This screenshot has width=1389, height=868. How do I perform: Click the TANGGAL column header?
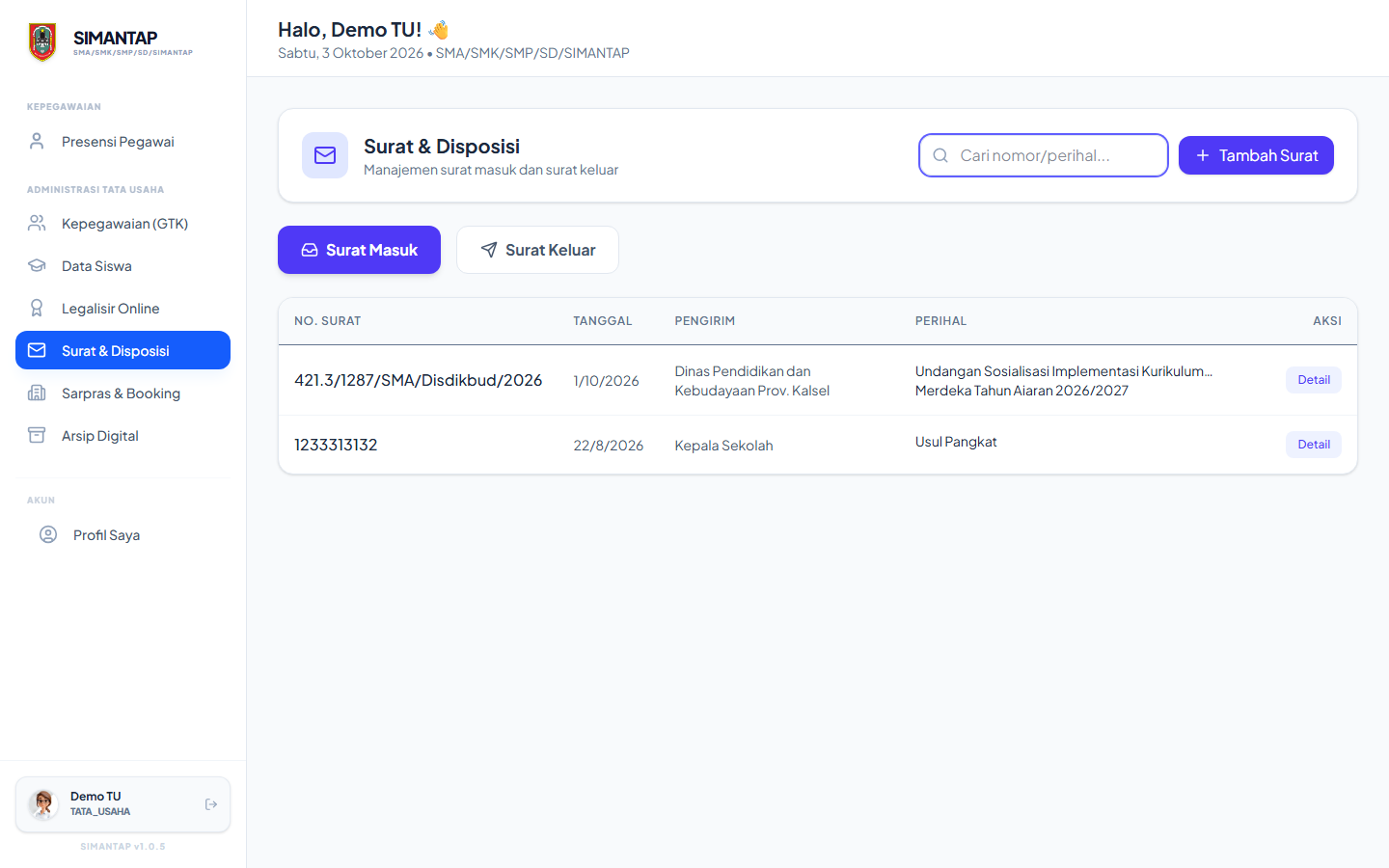tap(603, 321)
